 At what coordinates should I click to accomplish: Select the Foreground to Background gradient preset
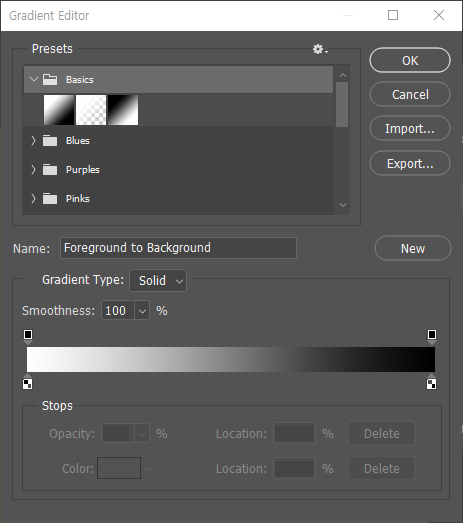[x=59, y=110]
